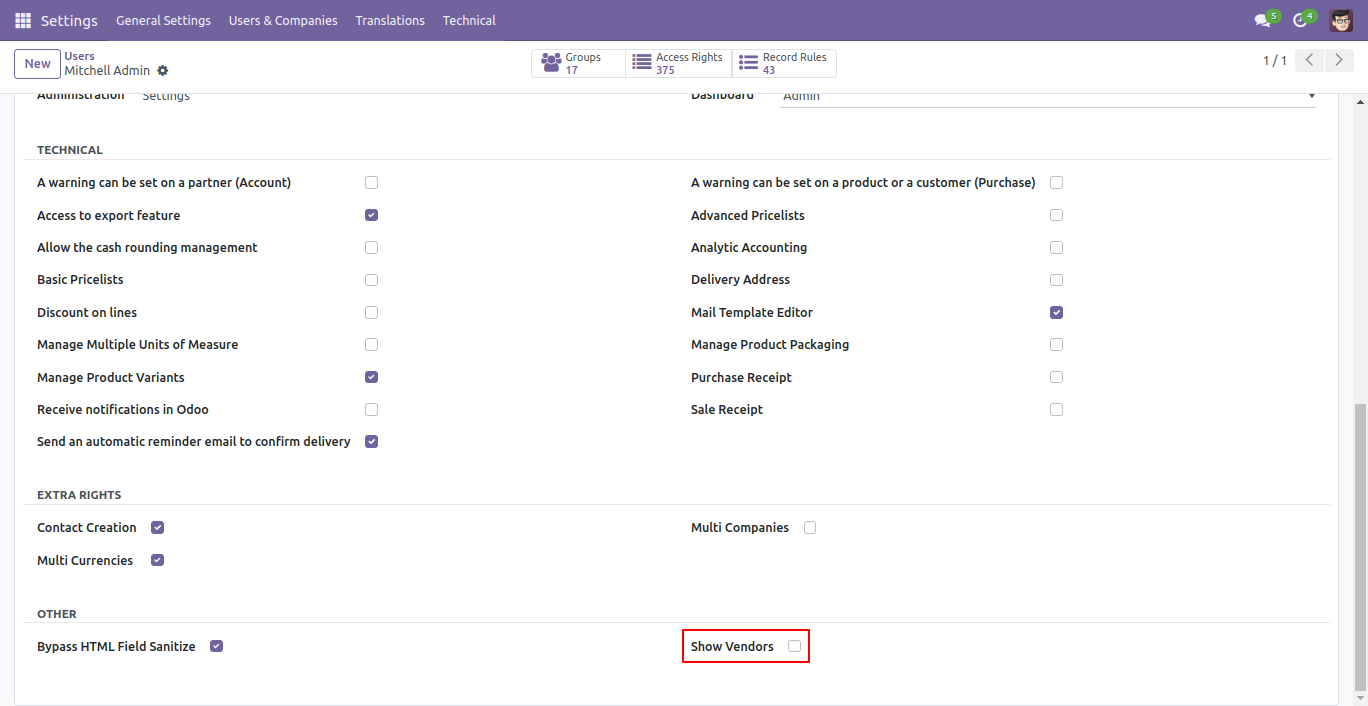Uncheck Manage Product Variants
Image resolution: width=1368 pixels, height=706 pixels.
[372, 377]
